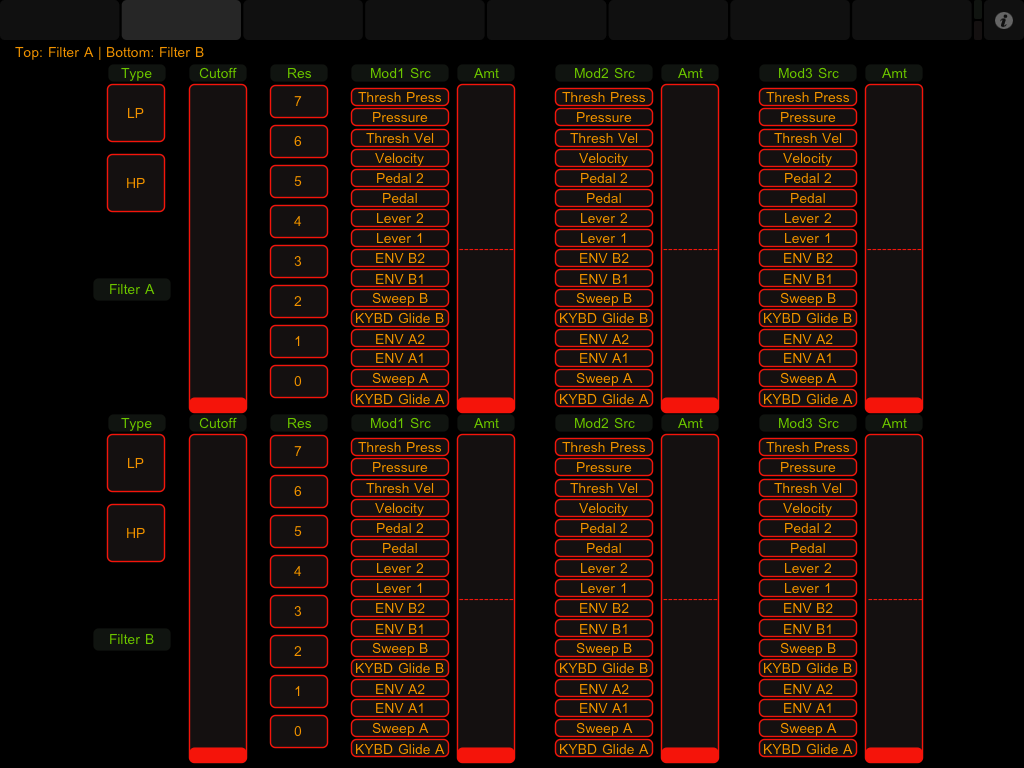Set Filter A resonance to 7
Screen dimensions: 1024x768
tap(298, 101)
